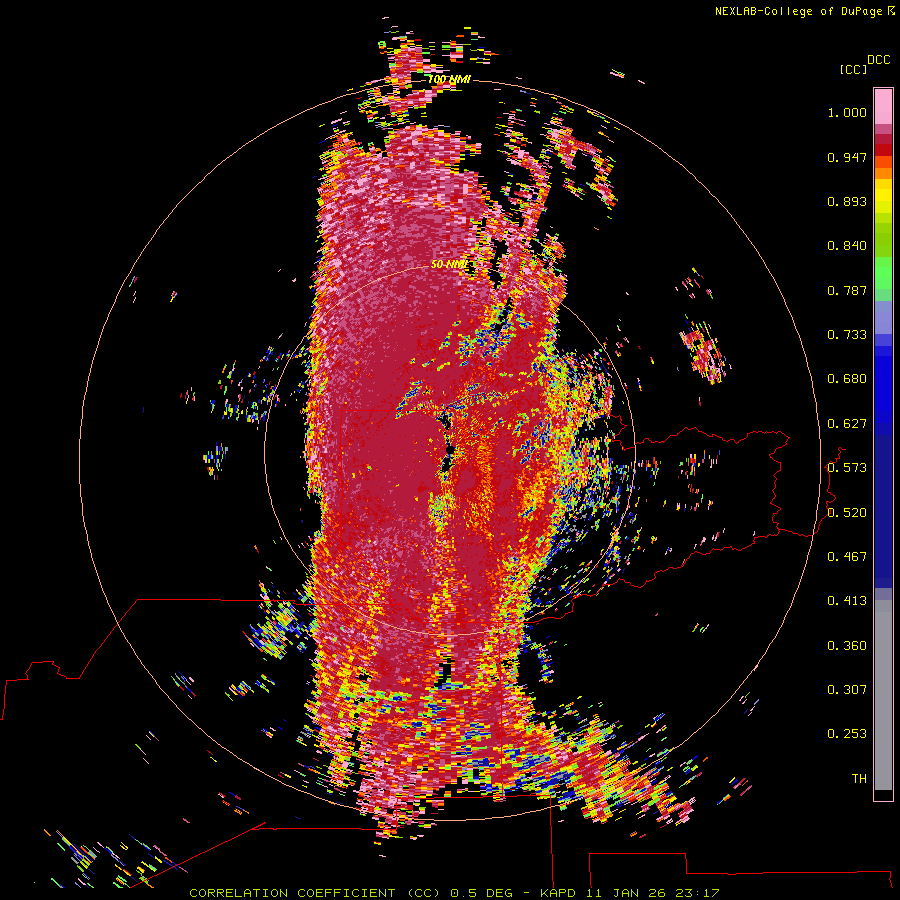Click the 0.520 scale value
Viewport: 900px width, 900px height.
point(847,513)
